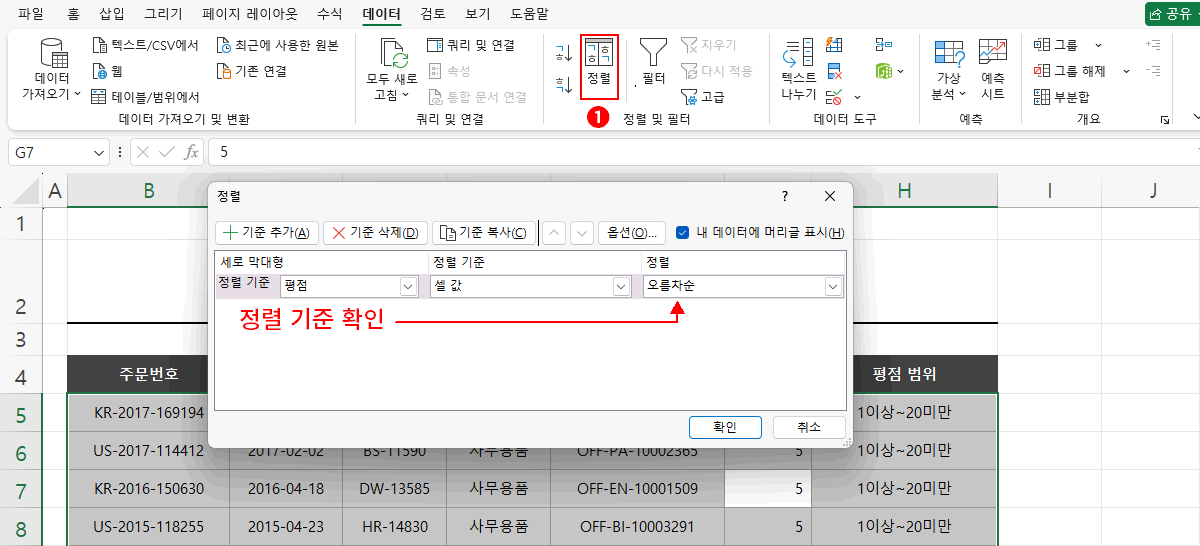Click 옵션(O)... button
The width and height of the screenshot is (1200, 546).
pos(632,232)
